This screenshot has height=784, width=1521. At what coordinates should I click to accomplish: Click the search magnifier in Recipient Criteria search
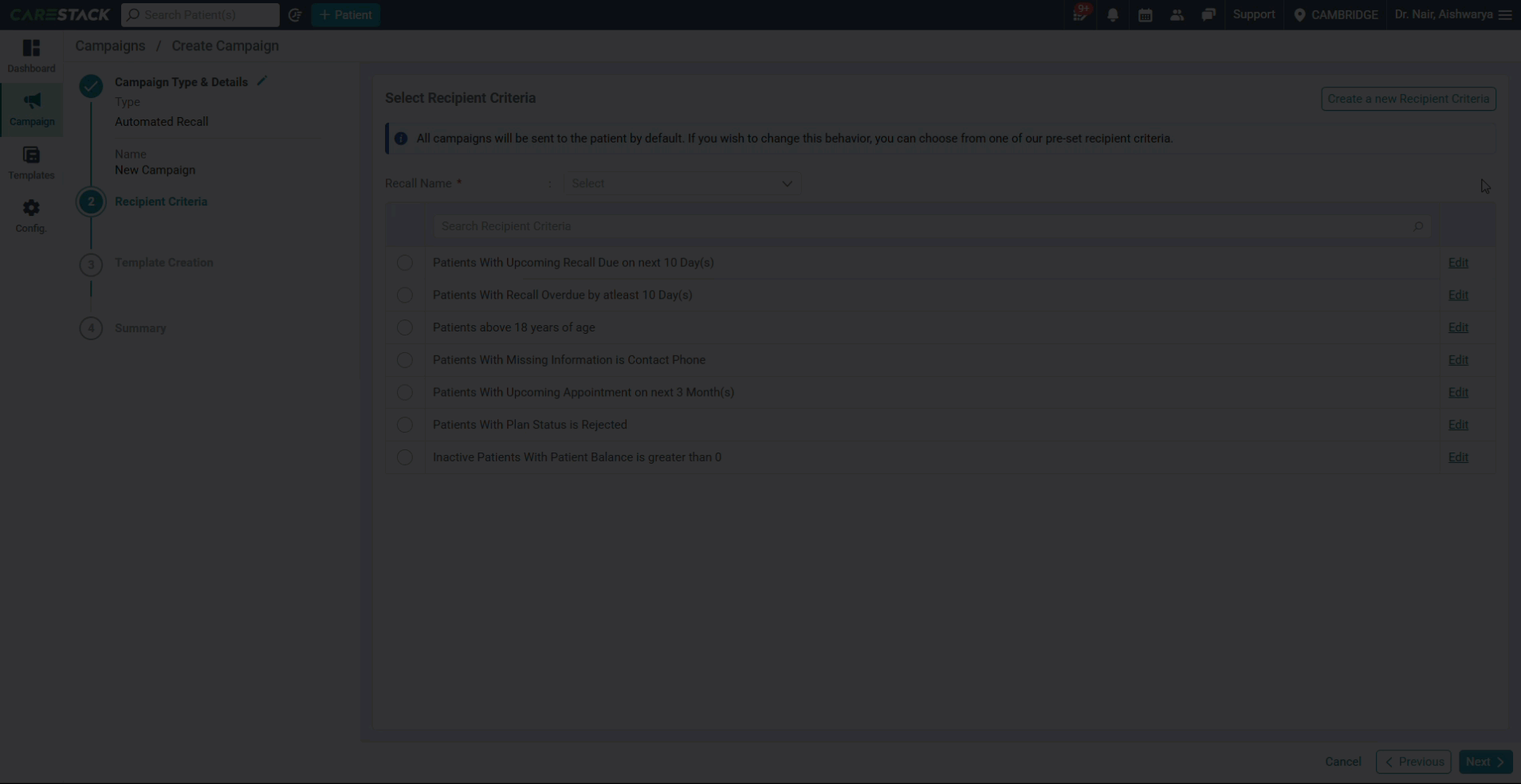click(x=1418, y=226)
